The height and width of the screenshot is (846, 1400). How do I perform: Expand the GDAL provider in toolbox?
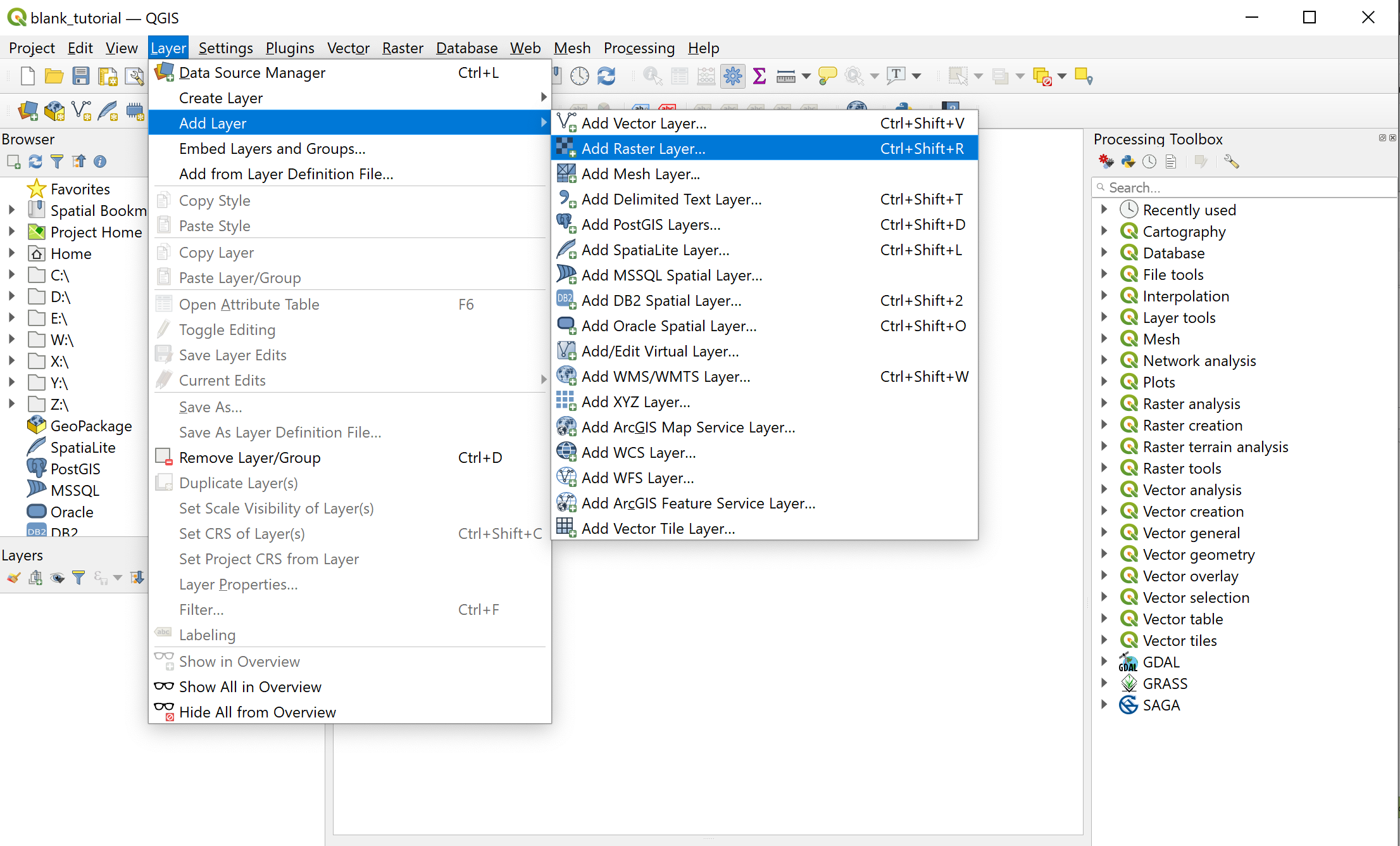coord(1104,661)
